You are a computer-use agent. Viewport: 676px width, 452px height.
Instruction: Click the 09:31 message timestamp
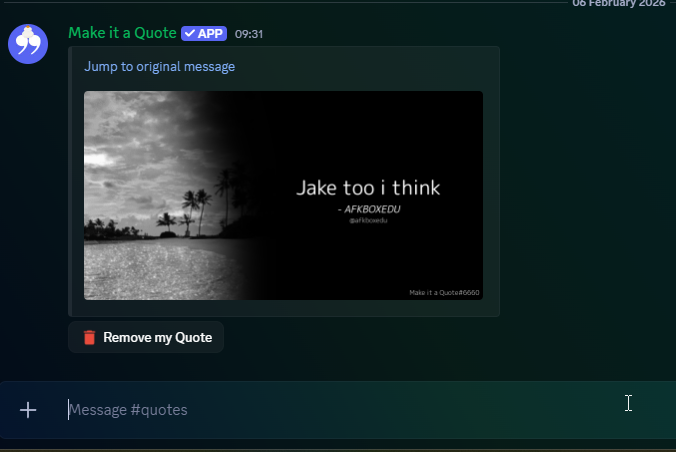point(249,34)
